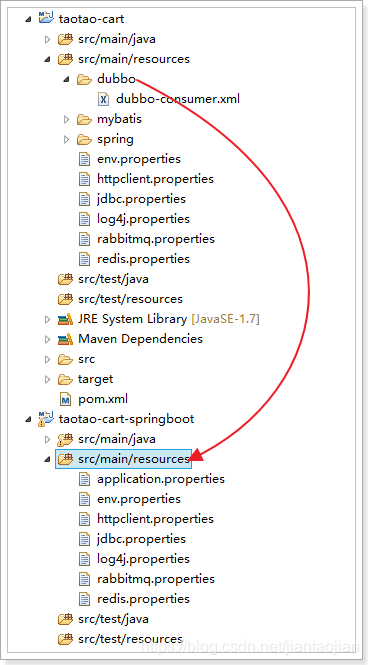This screenshot has width=368, height=665.
Task: Click taotao-cart src/test/java package folder icon
Action: [x=66, y=279]
